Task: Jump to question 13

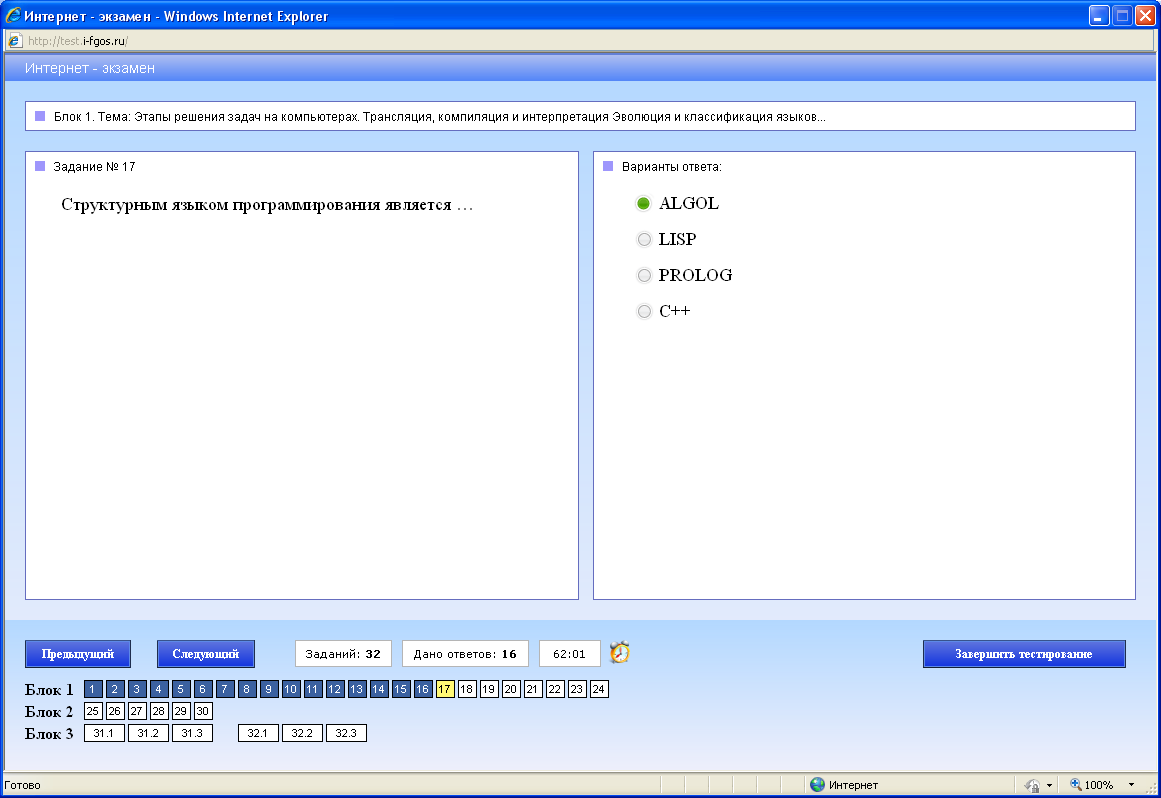Action: click(x=357, y=689)
